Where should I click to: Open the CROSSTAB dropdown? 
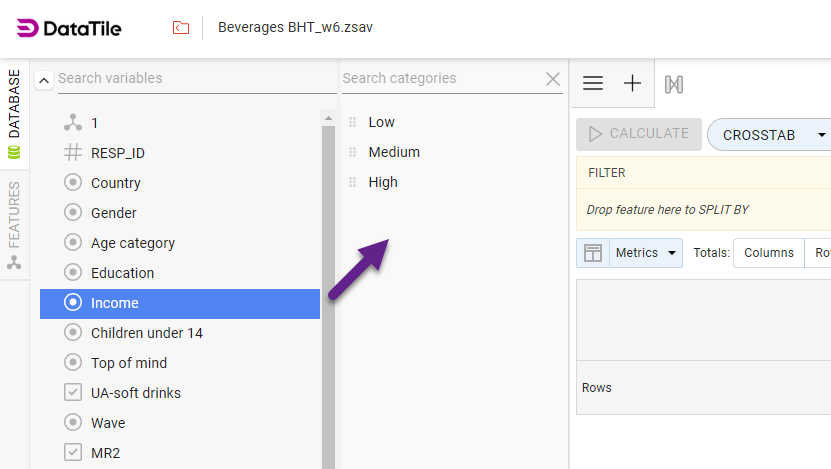tap(770, 134)
